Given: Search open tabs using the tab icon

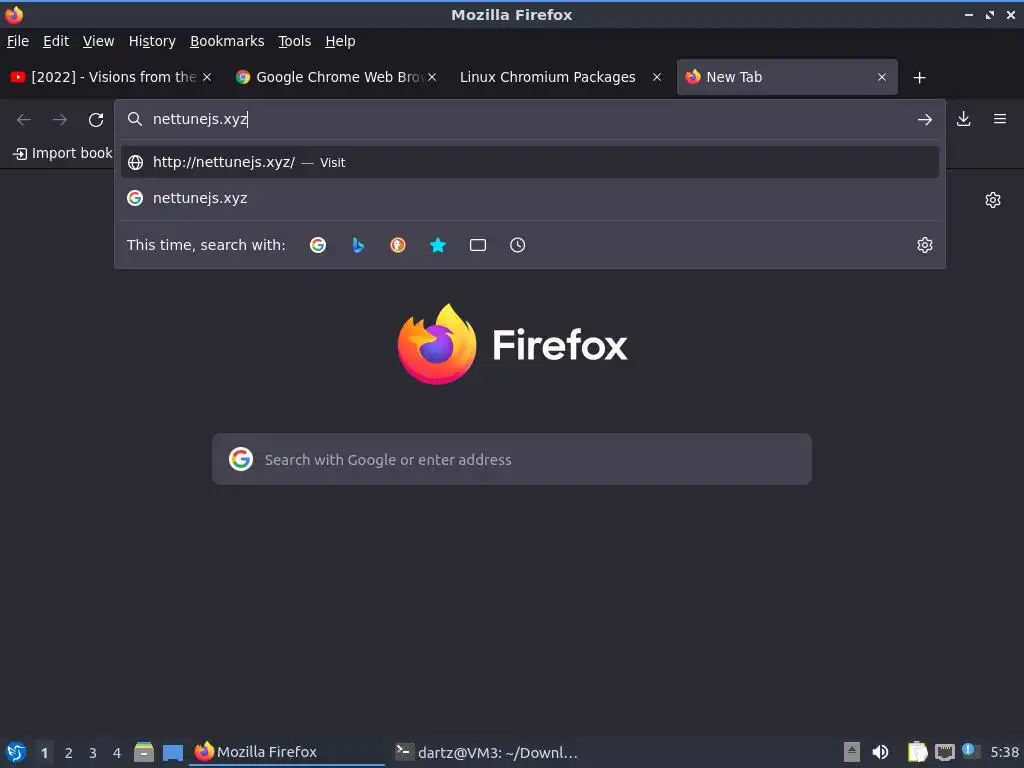Looking at the screenshot, I should (x=478, y=245).
